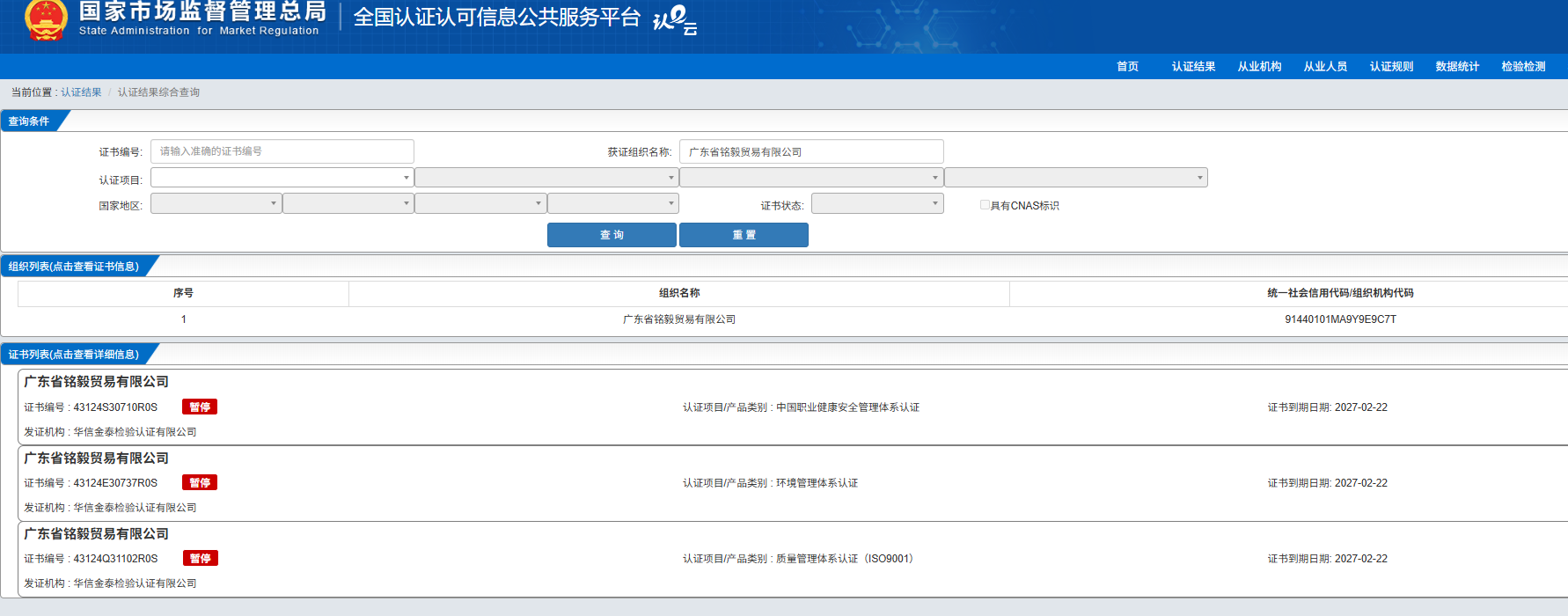Screen dimensions: 1568x616
Task: Expand the 证书状态 dropdown
Action: tap(876, 204)
